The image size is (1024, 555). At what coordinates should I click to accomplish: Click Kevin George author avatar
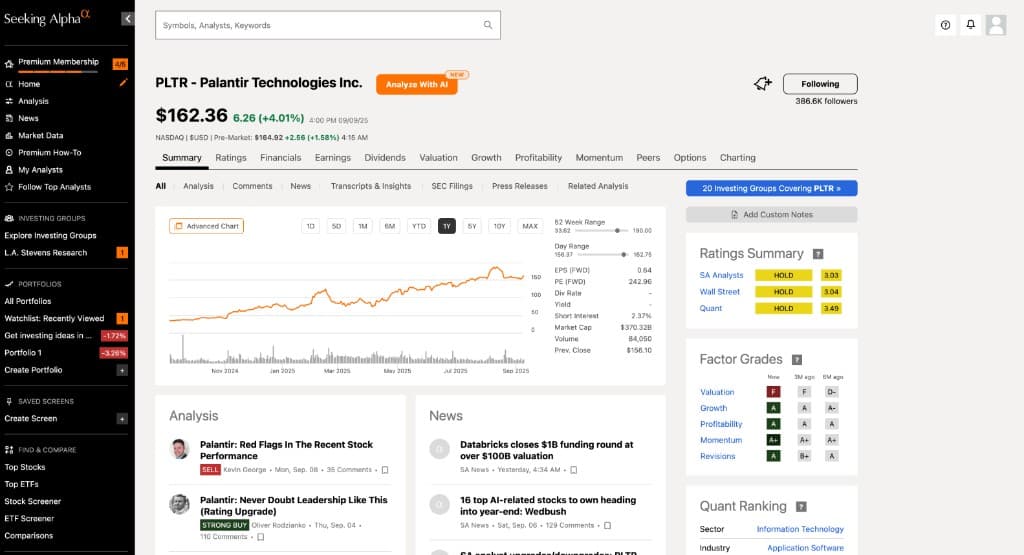coord(179,449)
